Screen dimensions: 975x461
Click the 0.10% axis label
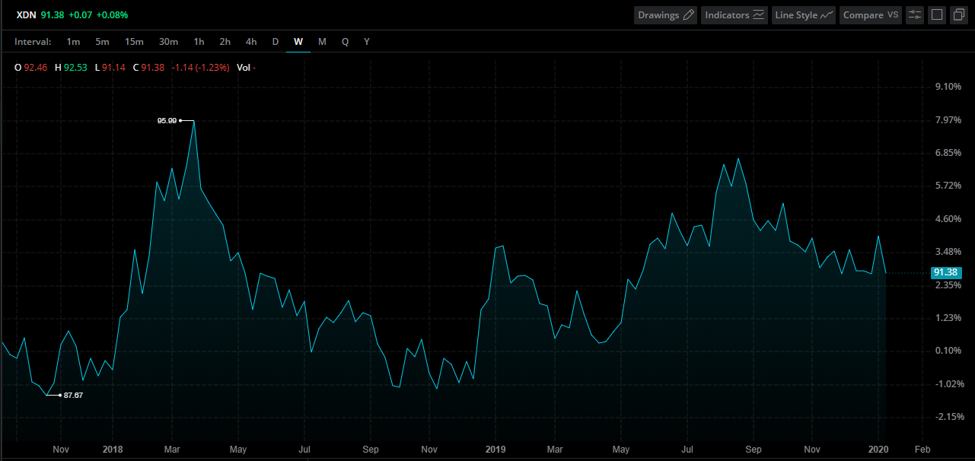click(948, 351)
